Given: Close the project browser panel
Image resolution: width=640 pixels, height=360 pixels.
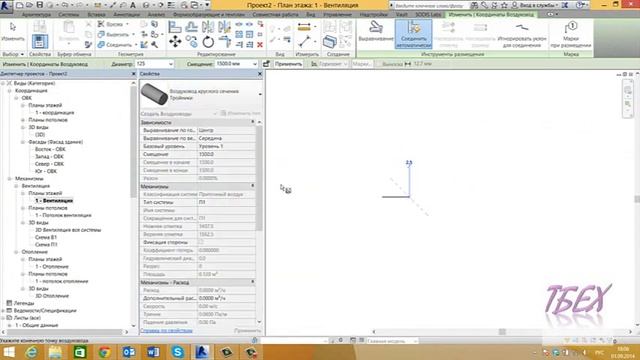Looking at the screenshot, I should tap(133, 74).
